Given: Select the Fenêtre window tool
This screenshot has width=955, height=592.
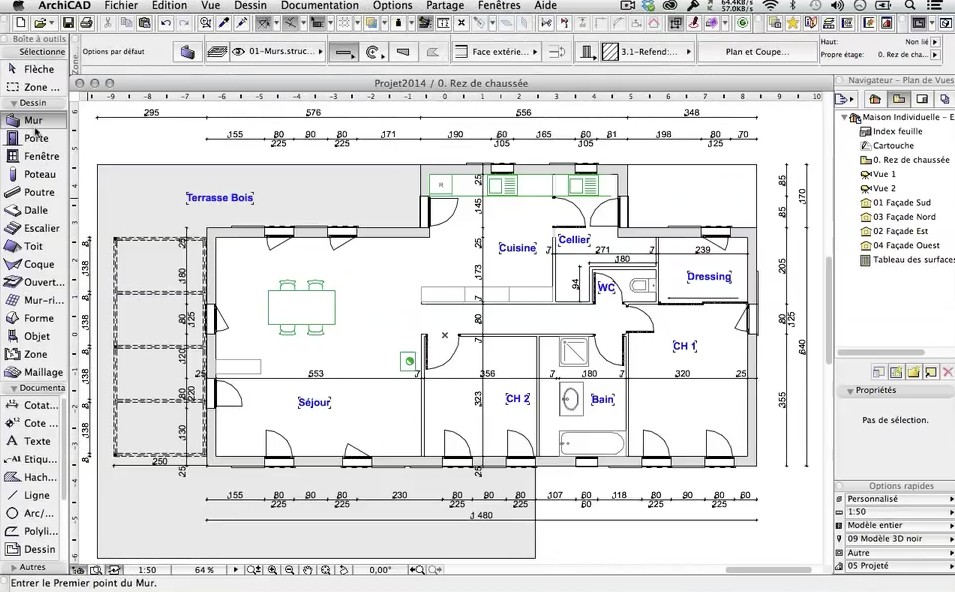Looking at the screenshot, I should (x=33, y=156).
